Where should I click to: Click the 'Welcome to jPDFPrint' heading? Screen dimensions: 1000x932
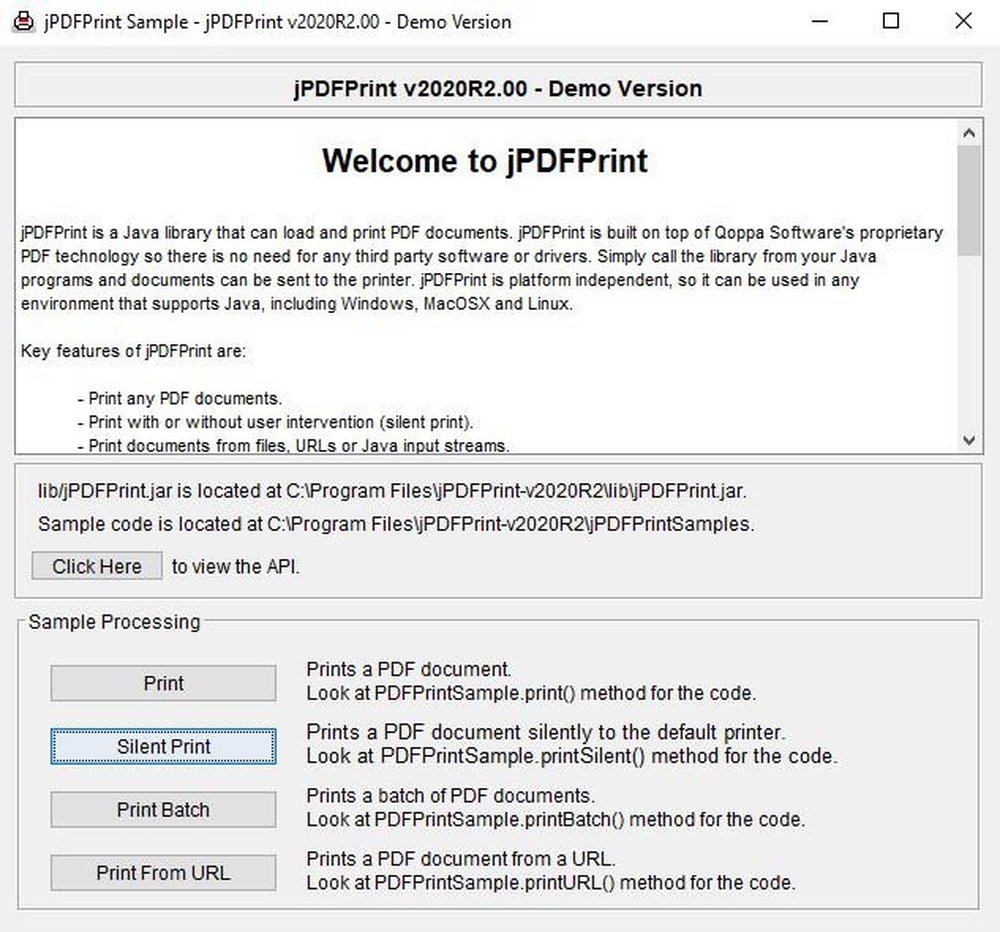pyautogui.click(x=485, y=161)
